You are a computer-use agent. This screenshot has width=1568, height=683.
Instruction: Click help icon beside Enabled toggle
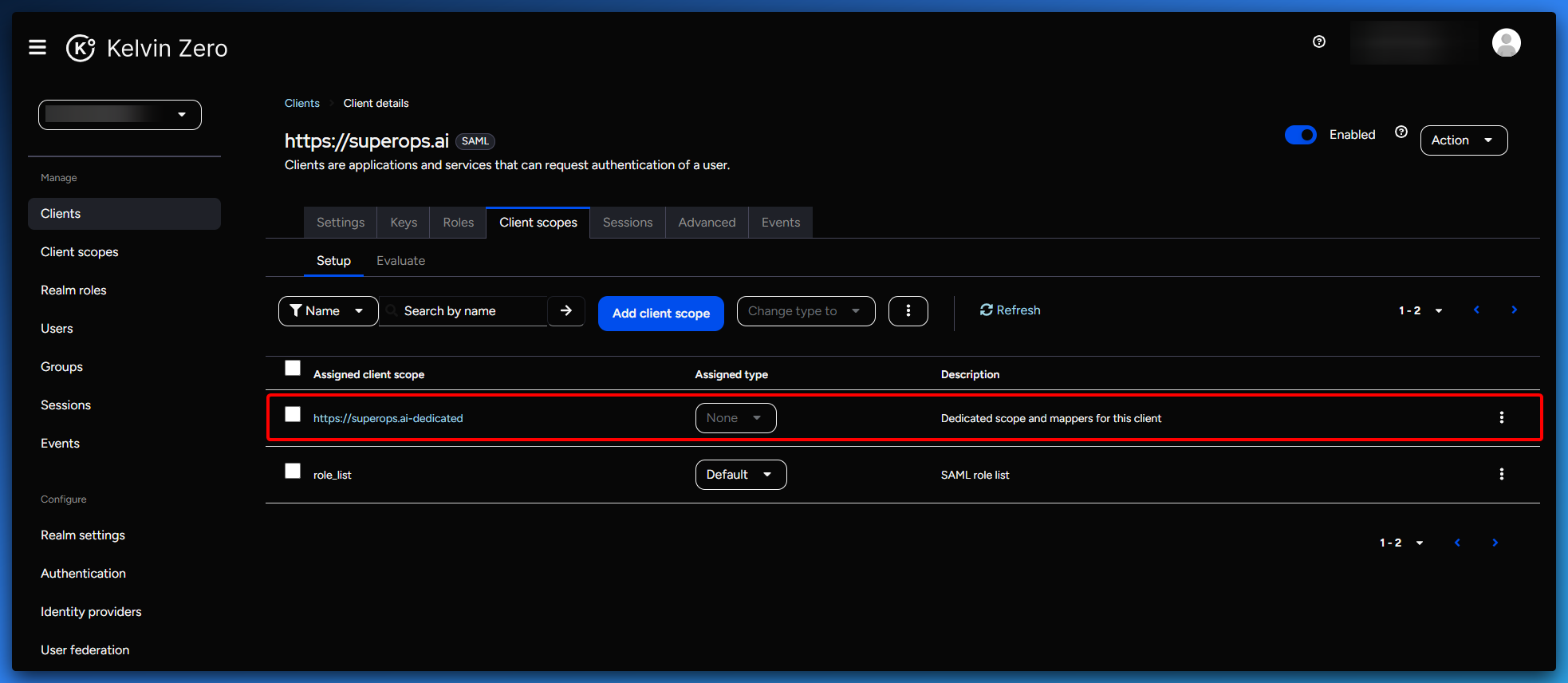coord(1401,132)
